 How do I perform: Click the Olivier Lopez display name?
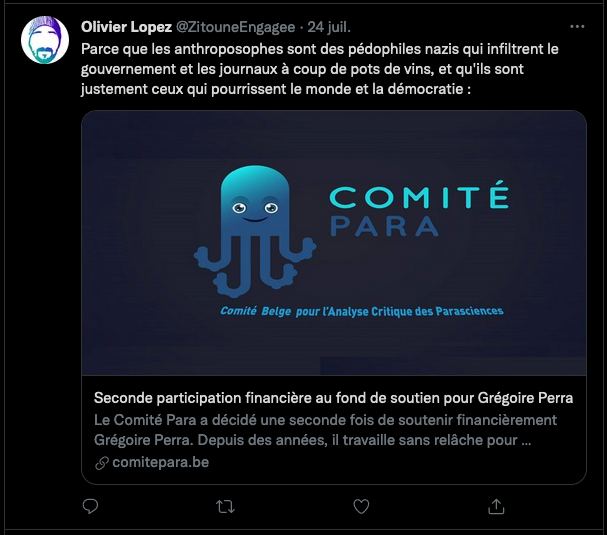pos(127,27)
